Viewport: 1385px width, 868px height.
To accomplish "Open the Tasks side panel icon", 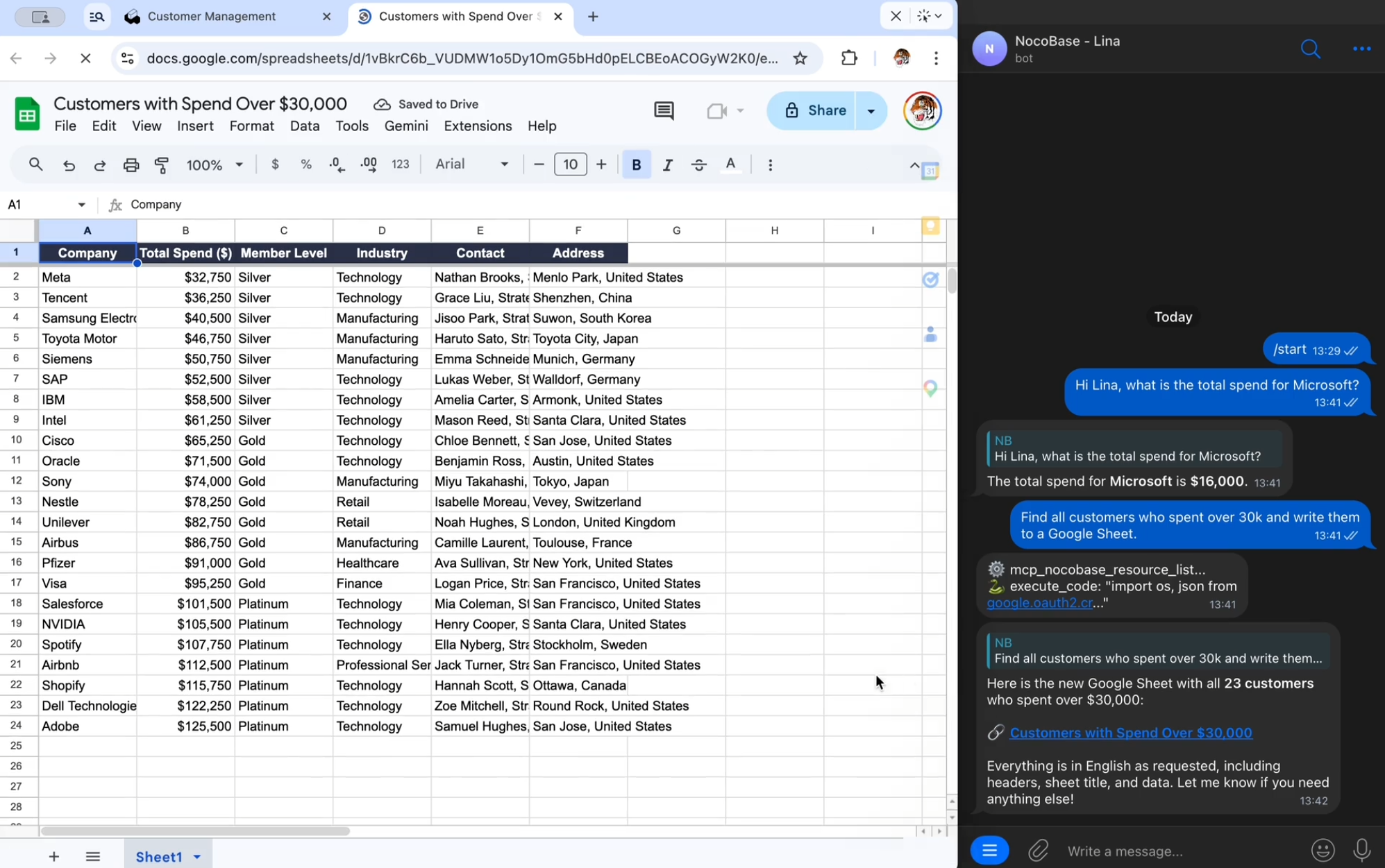I will coord(930,279).
